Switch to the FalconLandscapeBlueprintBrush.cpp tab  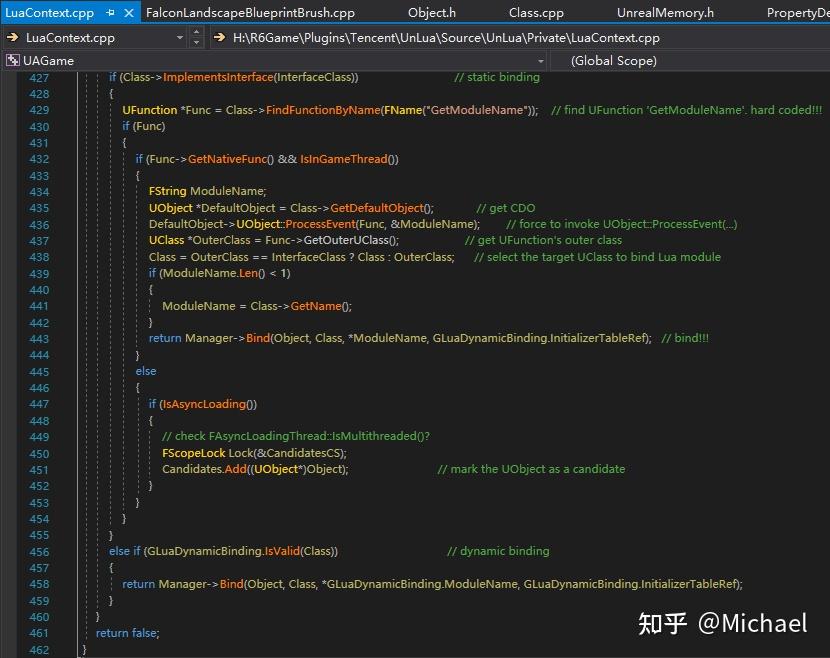[x=250, y=13]
